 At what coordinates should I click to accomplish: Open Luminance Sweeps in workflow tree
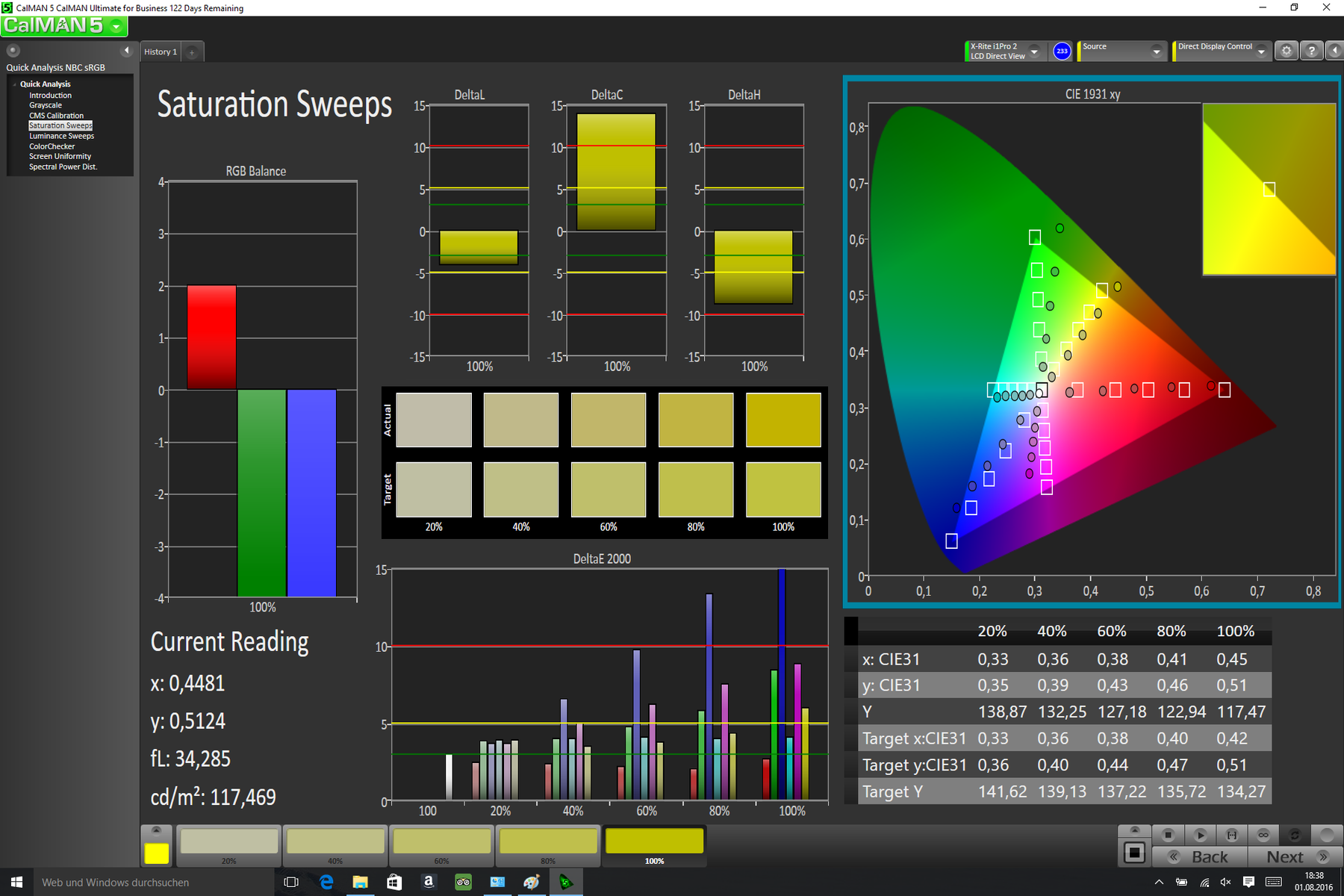point(61,136)
